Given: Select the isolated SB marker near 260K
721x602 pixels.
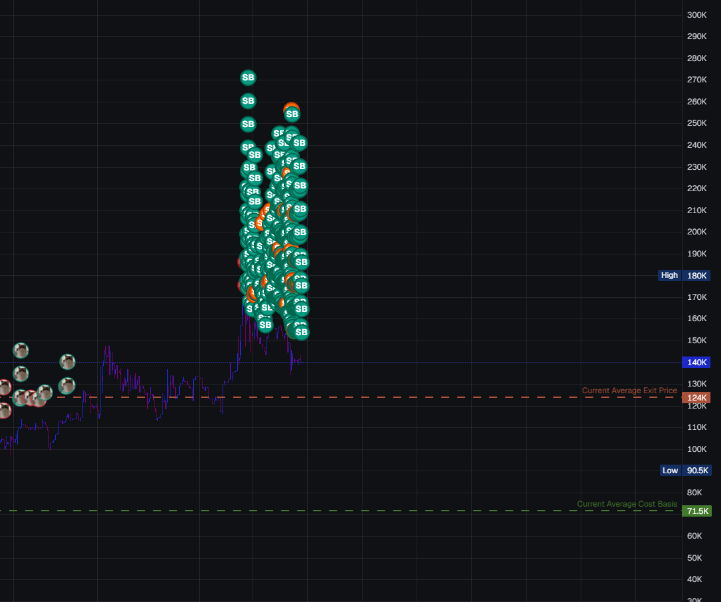Looking at the screenshot, I should tap(248, 101).
